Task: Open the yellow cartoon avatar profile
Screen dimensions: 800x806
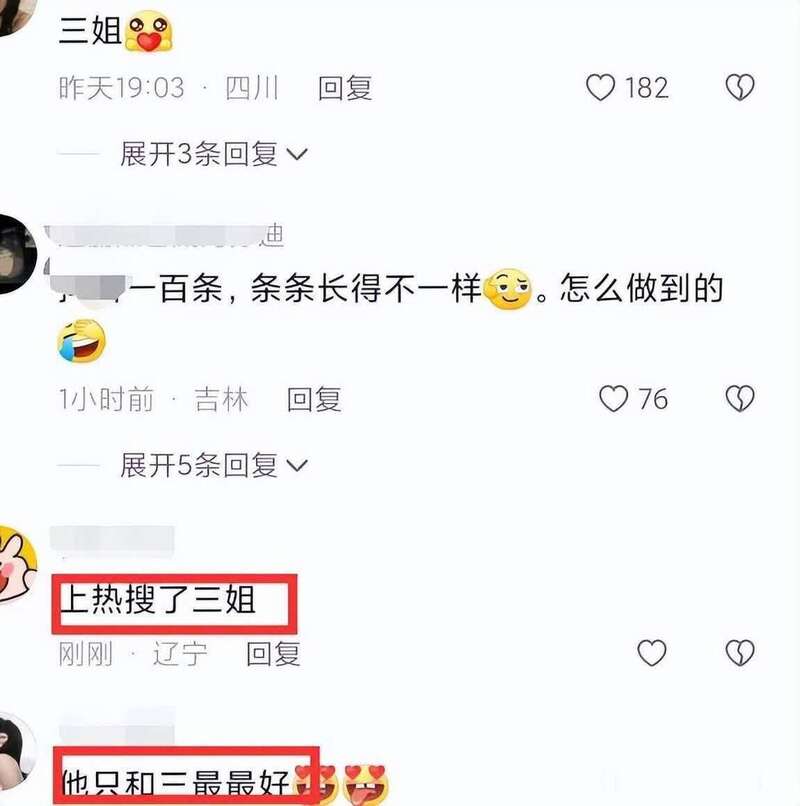Action: [17, 564]
